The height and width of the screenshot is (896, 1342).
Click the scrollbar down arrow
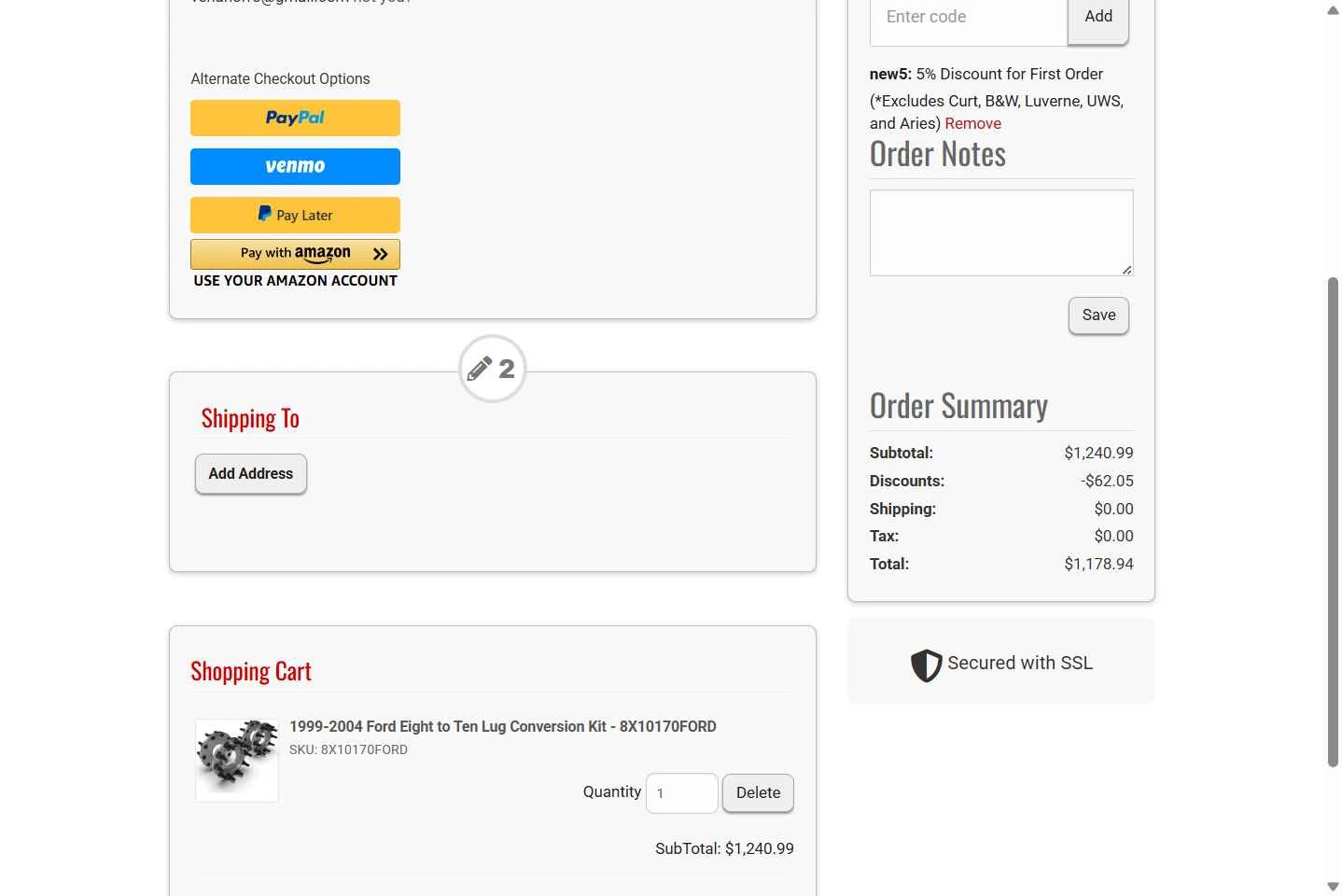click(1333, 886)
